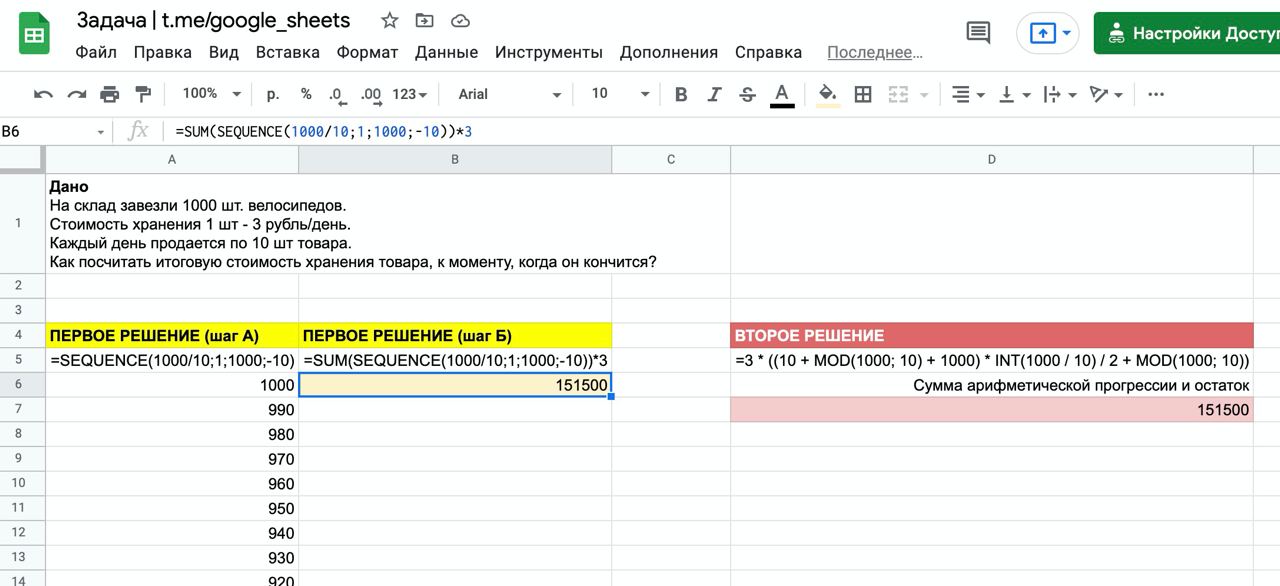Image resolution: width=1280 pixels, height=586 pixels.
Task: Increase decimal places
Action: click(370, 95)
